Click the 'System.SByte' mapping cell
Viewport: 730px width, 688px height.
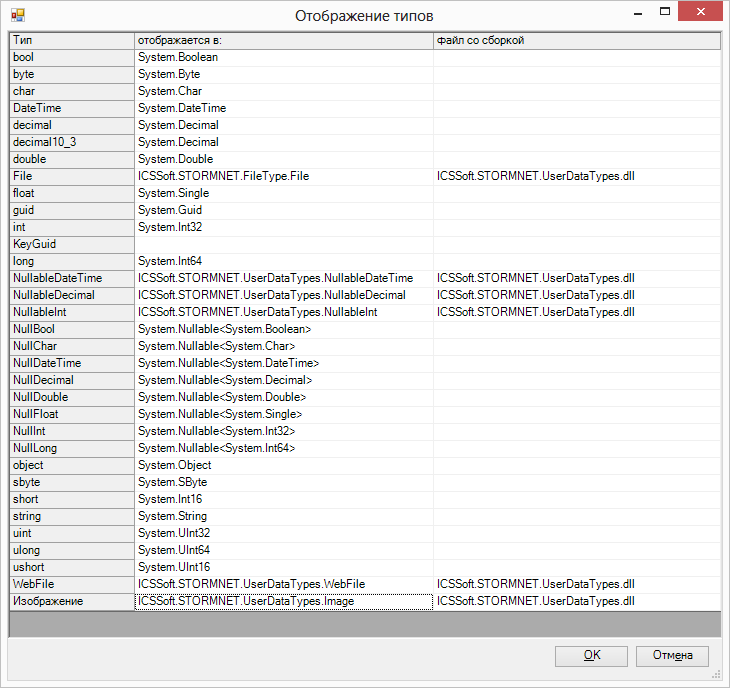[284, 482]
